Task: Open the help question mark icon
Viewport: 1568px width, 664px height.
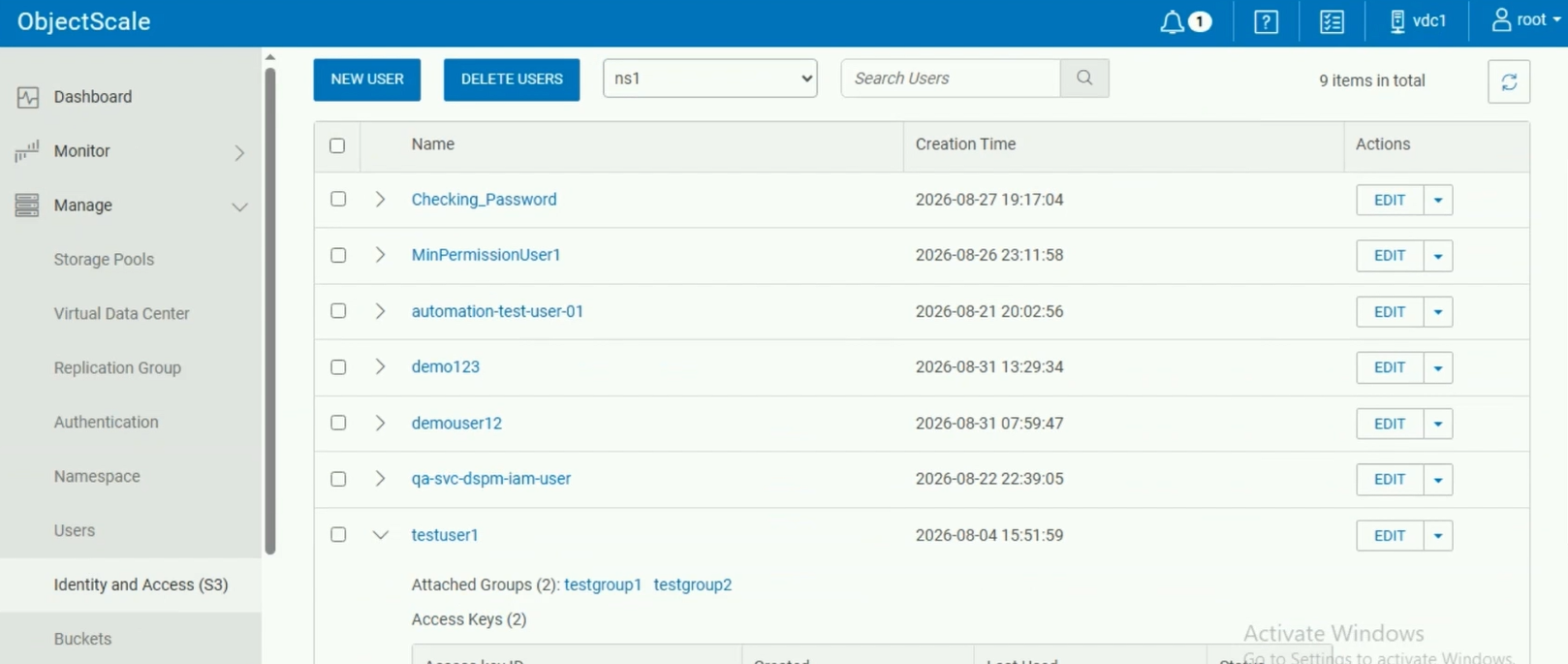Action: pos(1266,21)
